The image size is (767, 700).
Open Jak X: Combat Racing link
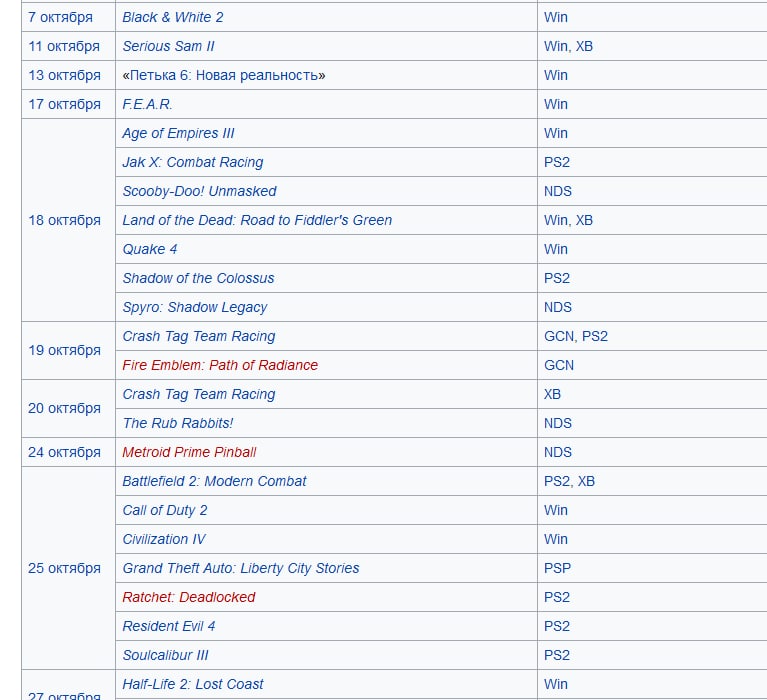(193, 162)
